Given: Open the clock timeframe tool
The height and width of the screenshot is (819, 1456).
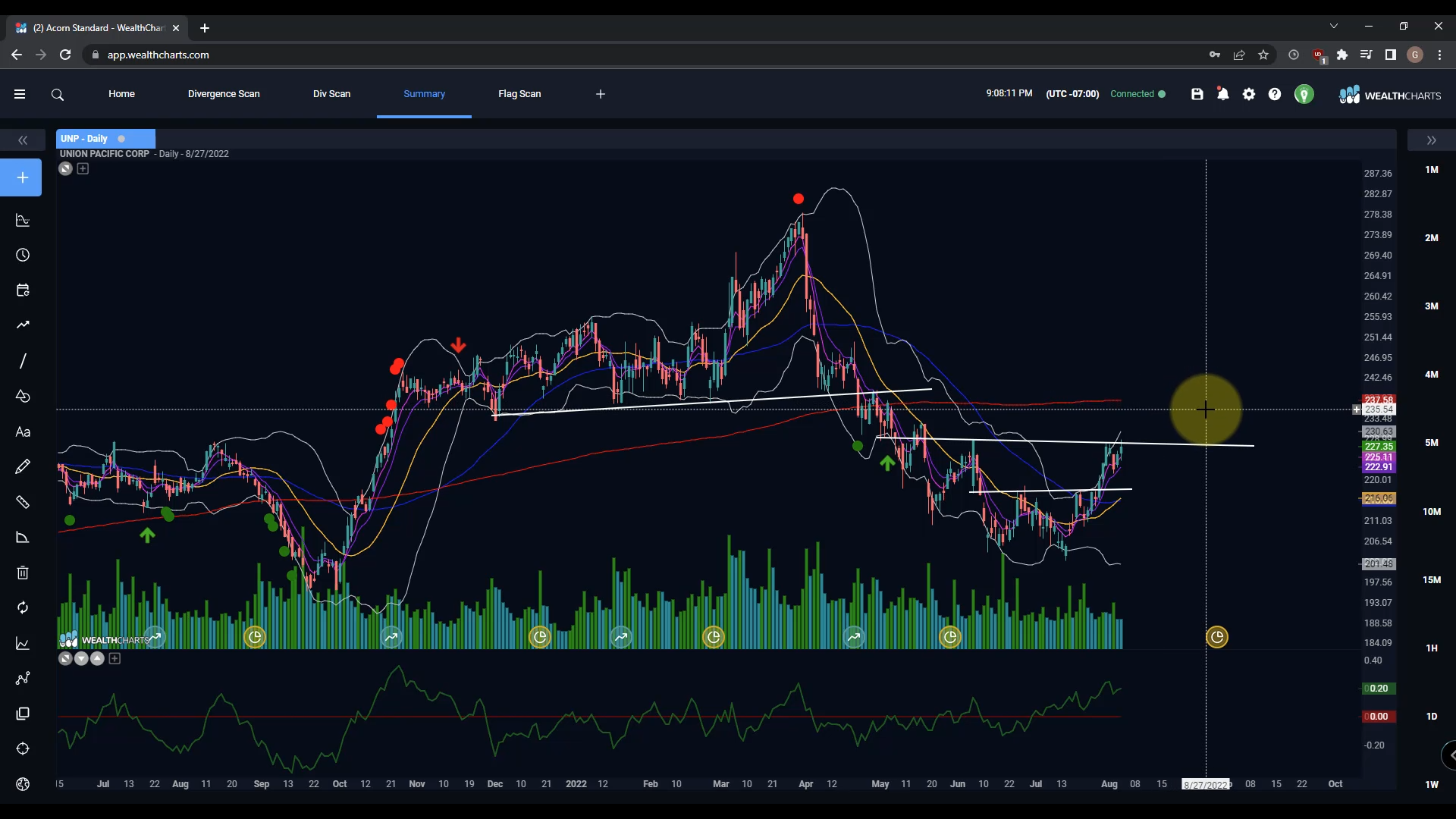Looking at the screenshot, I should (23, 256).
